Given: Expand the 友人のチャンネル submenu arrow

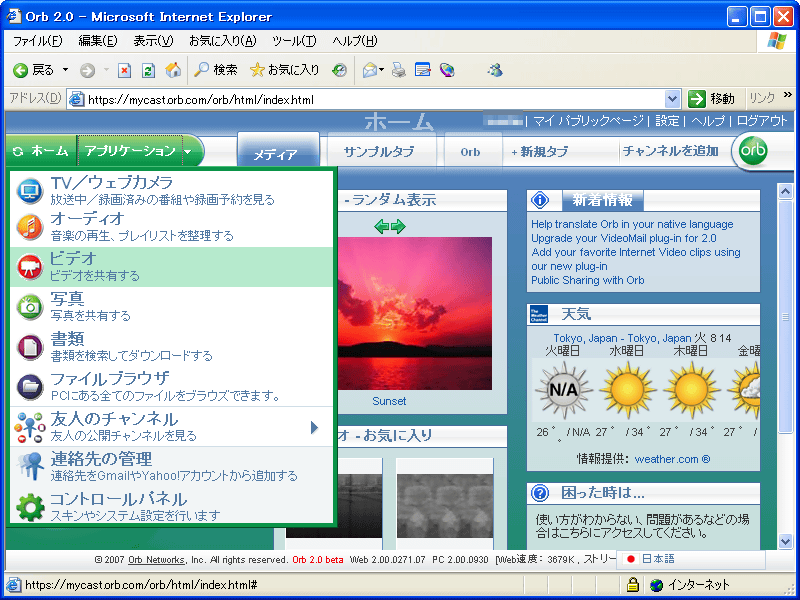Looking at the screenshot, I should pyautogui.click(x=315, y=428).
